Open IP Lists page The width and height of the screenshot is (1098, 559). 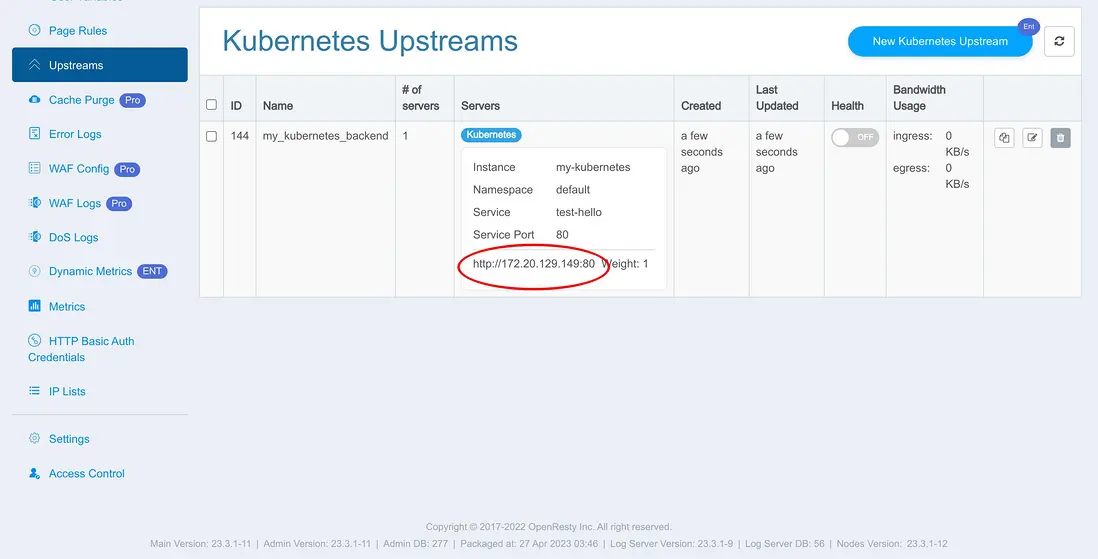[67, 392]
